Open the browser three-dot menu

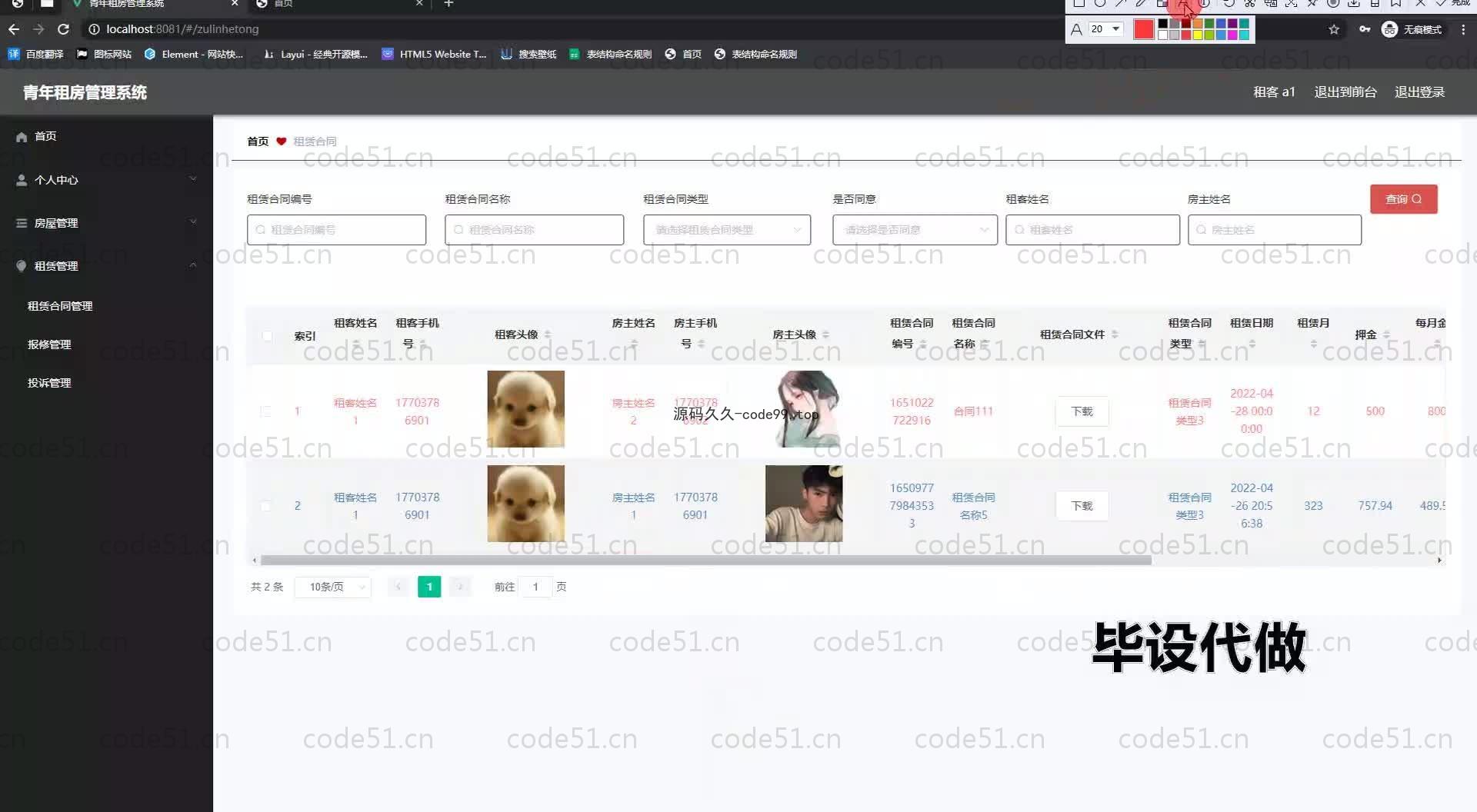pyautogui.click(x=1463, y=29)
